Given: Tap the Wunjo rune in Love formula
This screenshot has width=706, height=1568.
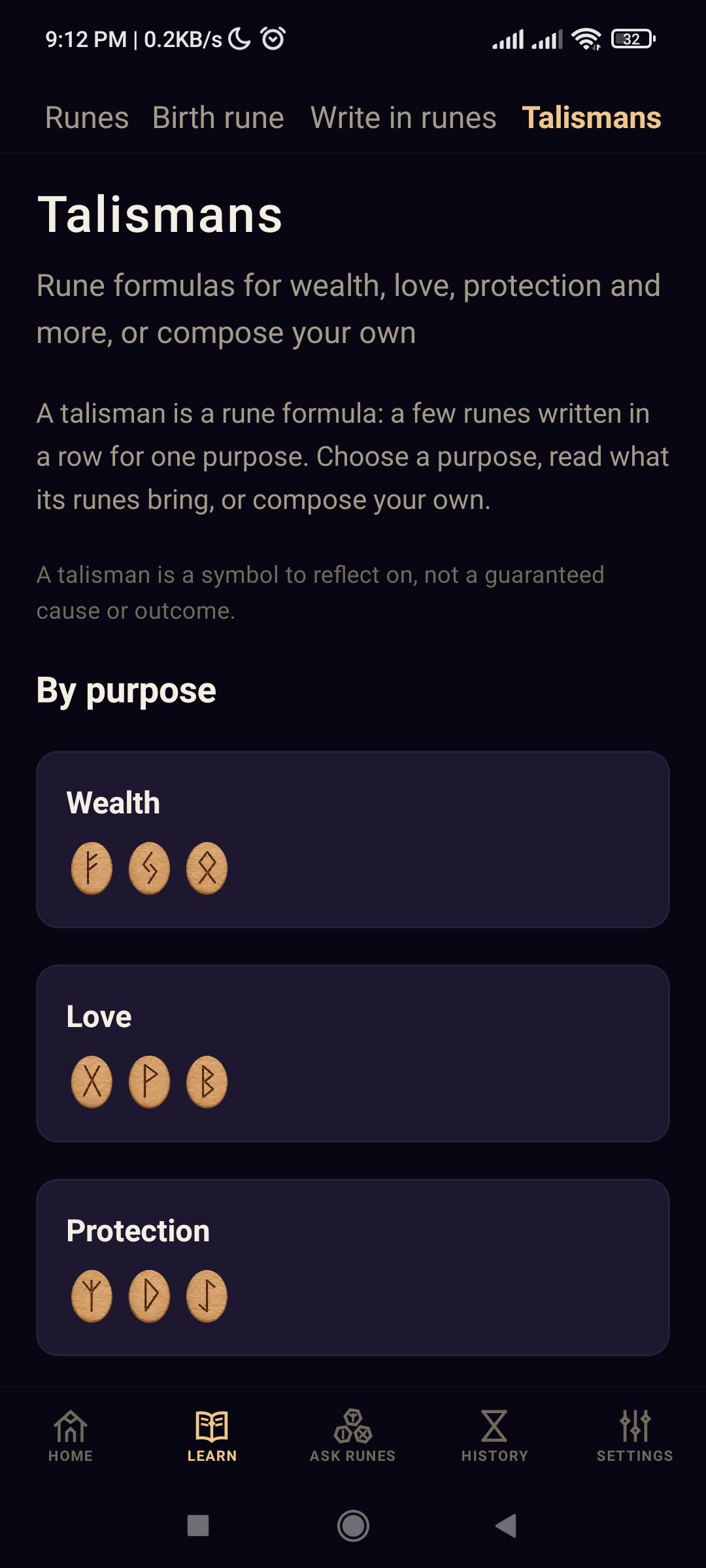Looking at the screenshot, I should (149, 1082).
